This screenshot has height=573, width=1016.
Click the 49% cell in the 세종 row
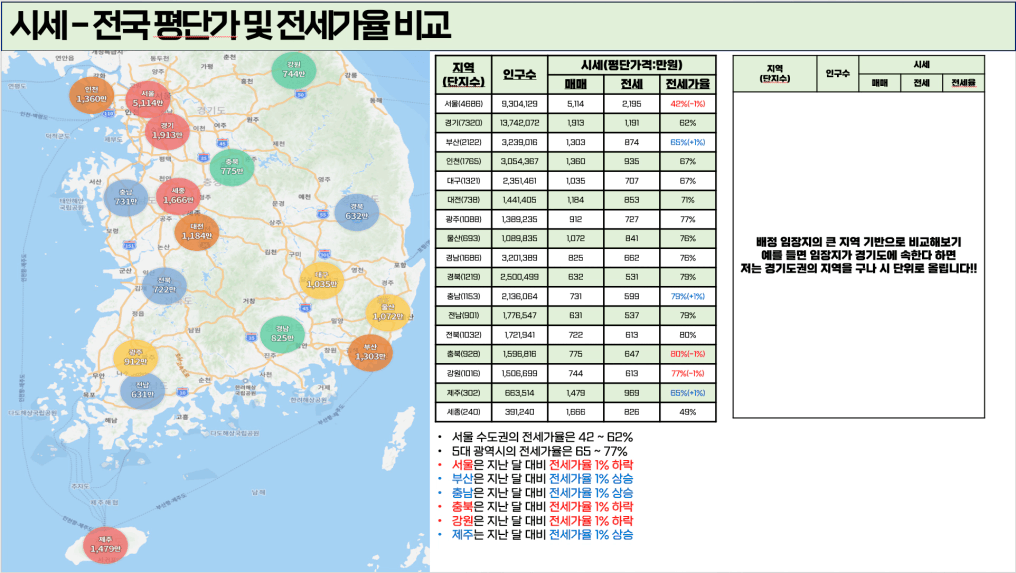[x=687, y=412]
